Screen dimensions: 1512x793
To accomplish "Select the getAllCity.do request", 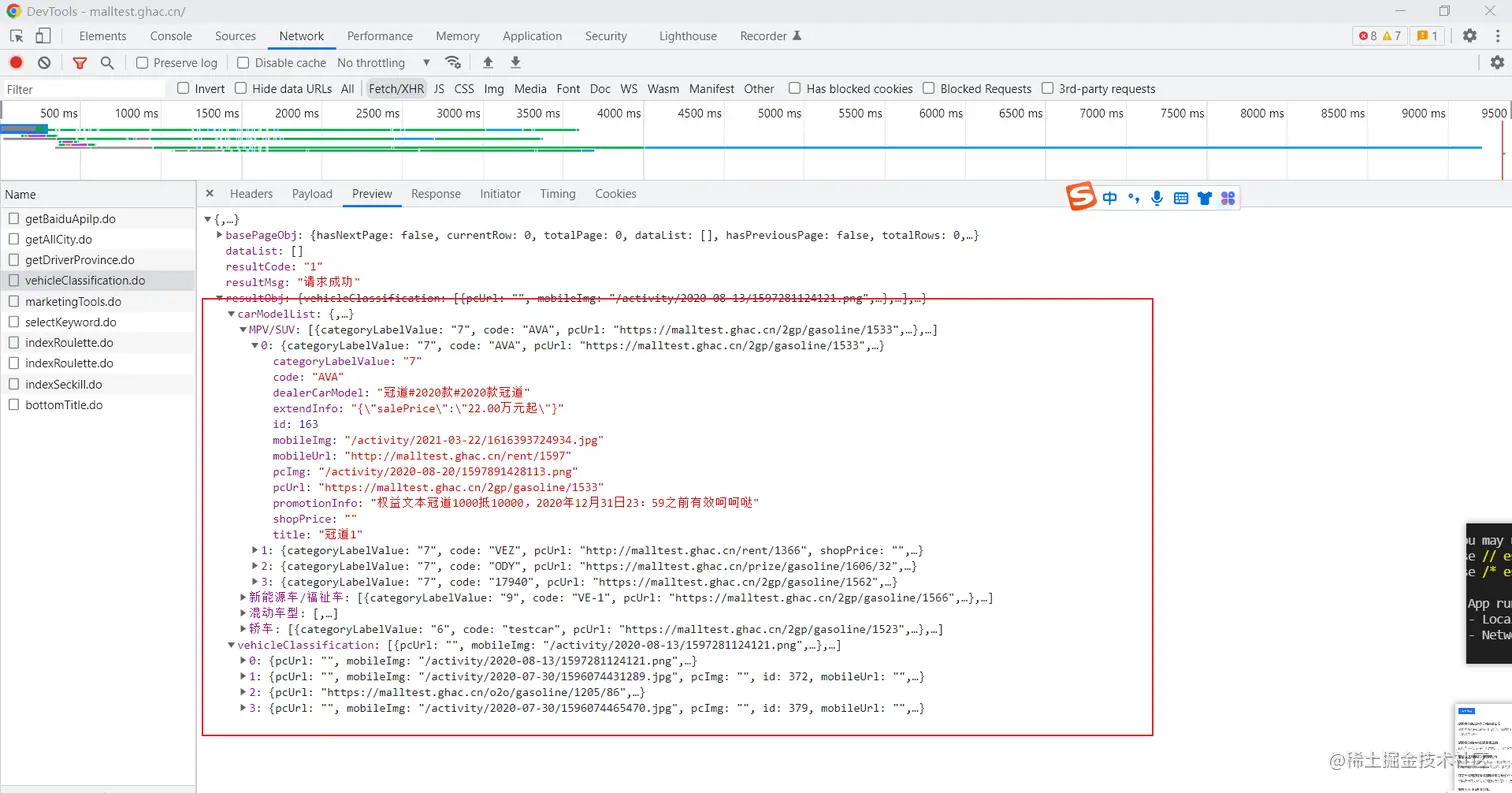I will click(98, 239).
